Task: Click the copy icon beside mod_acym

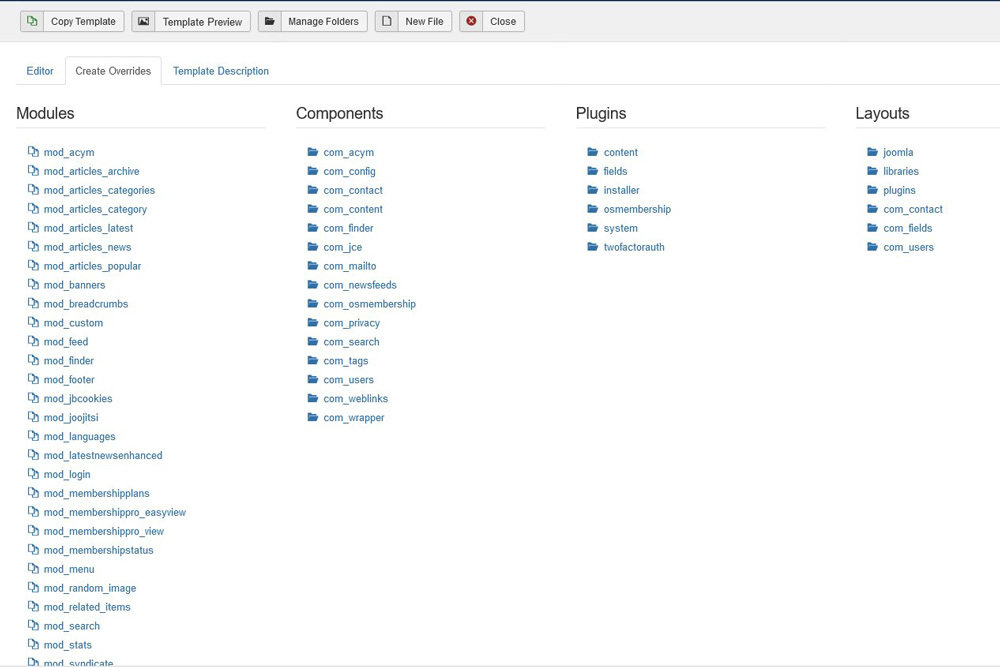Action: 33,153
